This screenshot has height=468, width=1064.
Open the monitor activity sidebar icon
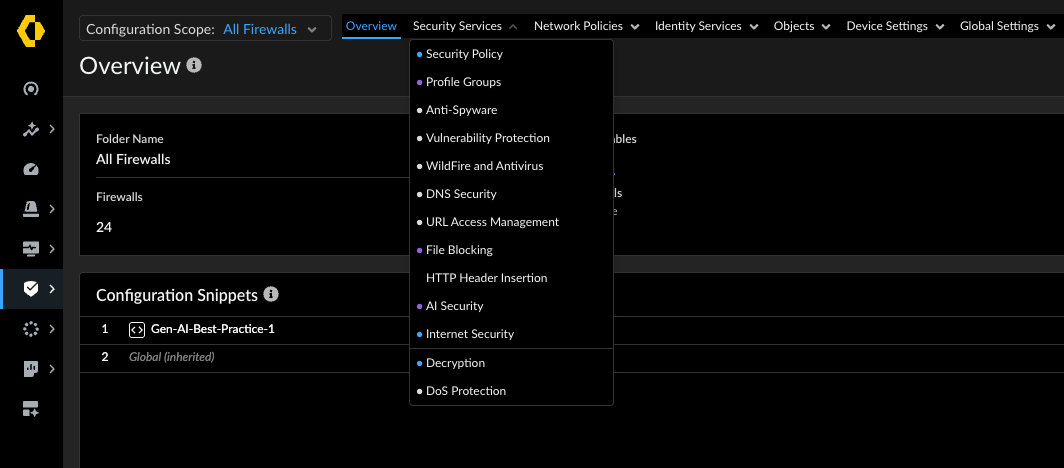[31, 249]
